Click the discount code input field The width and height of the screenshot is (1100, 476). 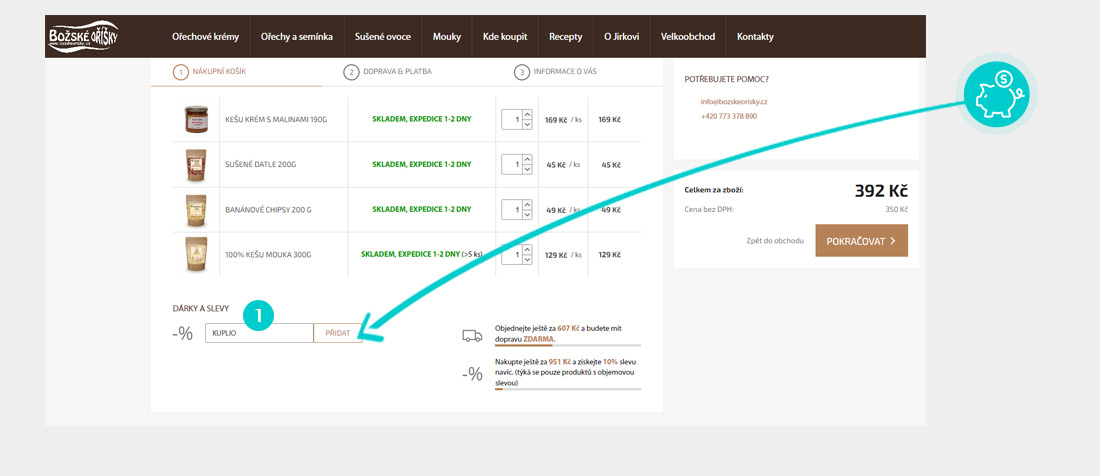pos(258,332)
